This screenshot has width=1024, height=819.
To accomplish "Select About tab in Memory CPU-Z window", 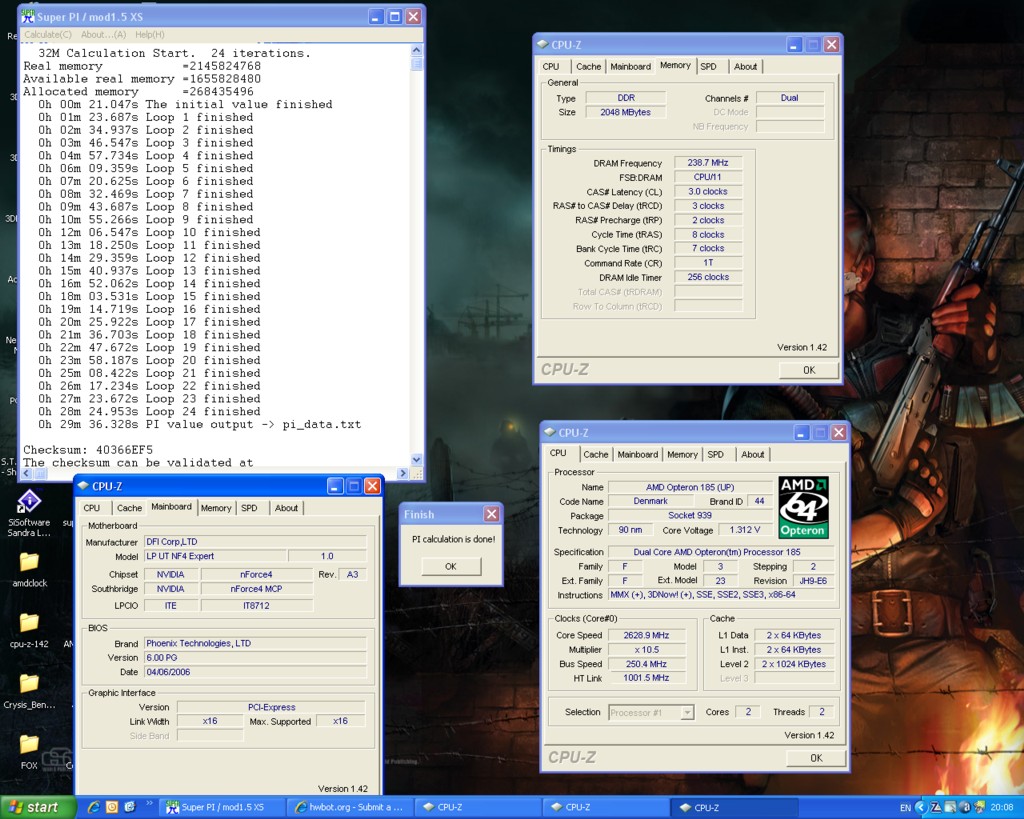I will tap(745, 67).
